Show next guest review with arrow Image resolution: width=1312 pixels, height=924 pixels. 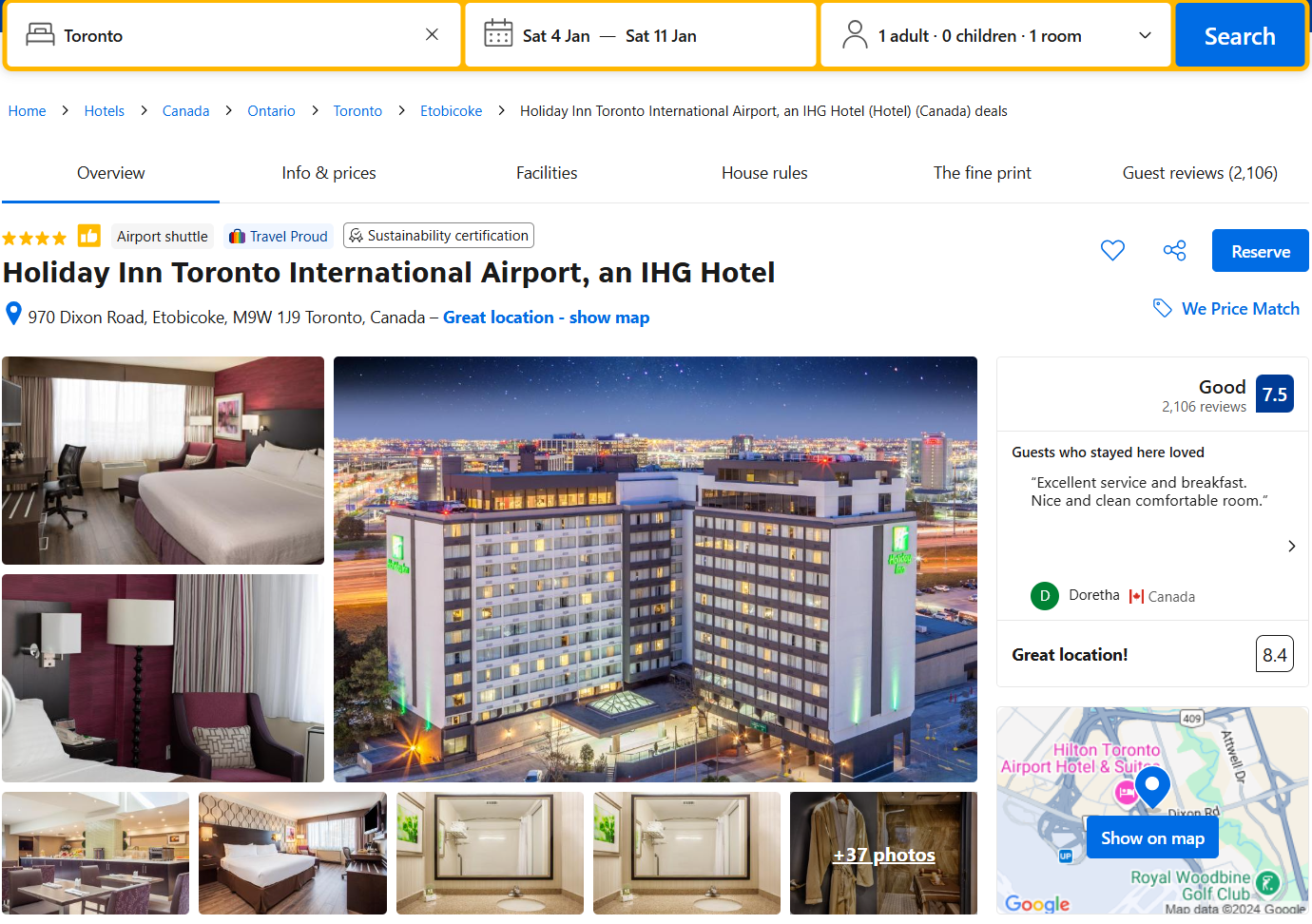point(1291,546)
